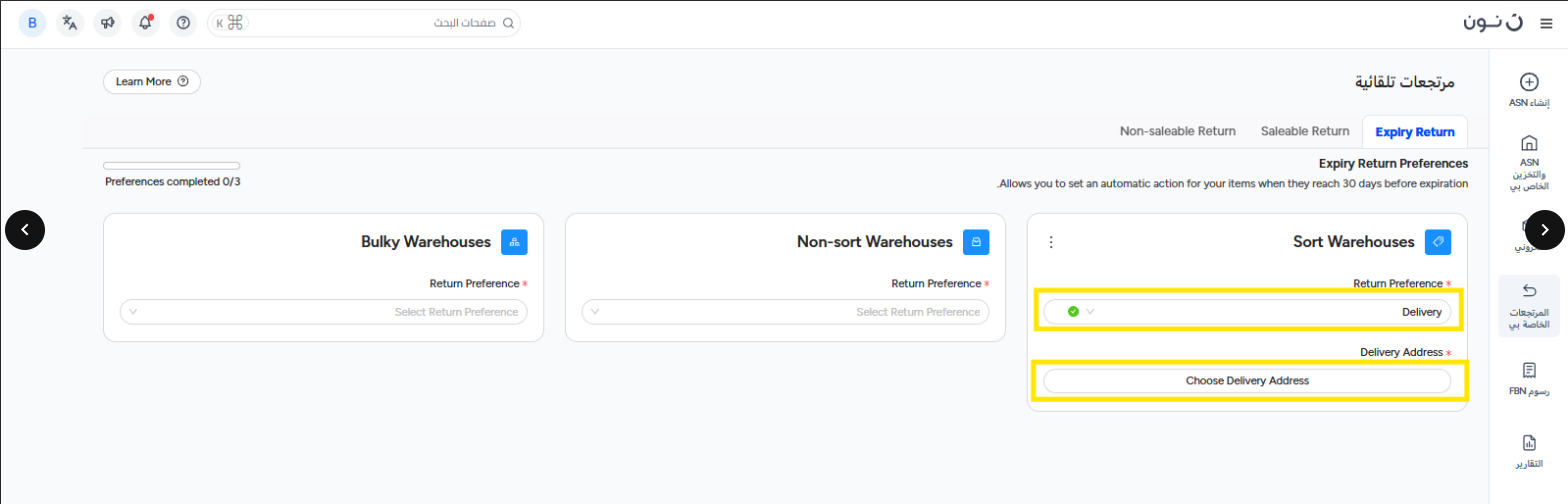Open the announcements megaphone icon

(108, 23)
